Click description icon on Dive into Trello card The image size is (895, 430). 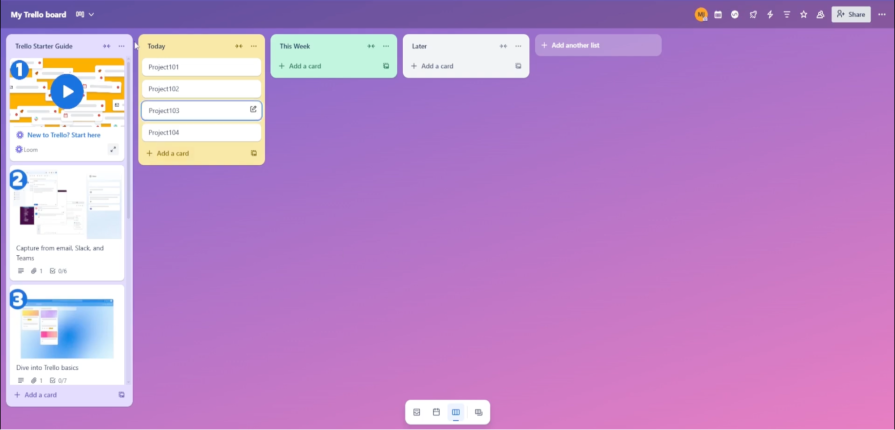(x=21, y=380)
